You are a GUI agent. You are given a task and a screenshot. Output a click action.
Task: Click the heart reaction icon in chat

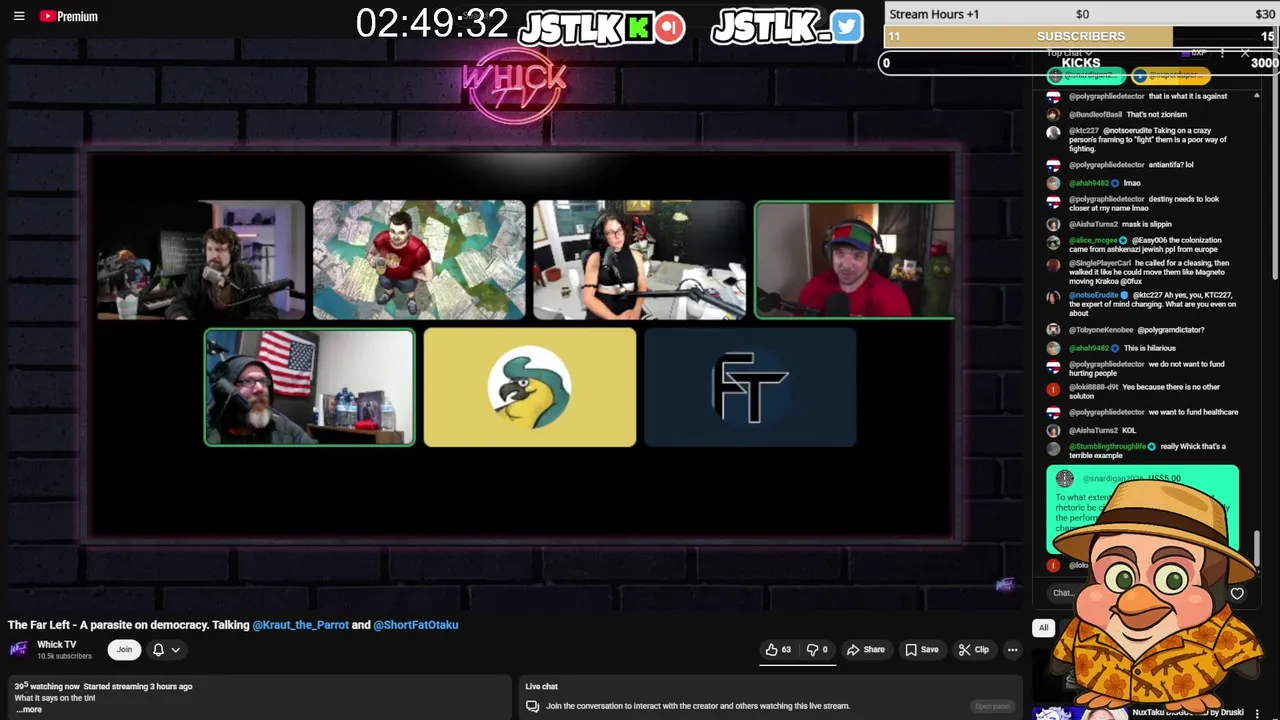[x=1237, y=593]
